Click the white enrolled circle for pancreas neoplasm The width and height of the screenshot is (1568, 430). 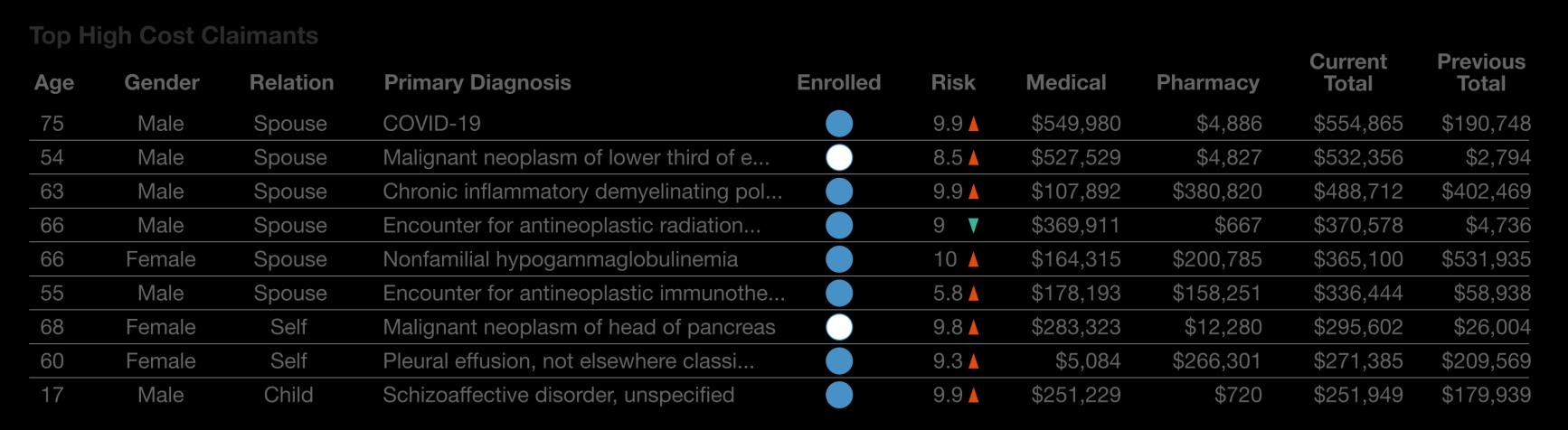click(x=839, y=327)
